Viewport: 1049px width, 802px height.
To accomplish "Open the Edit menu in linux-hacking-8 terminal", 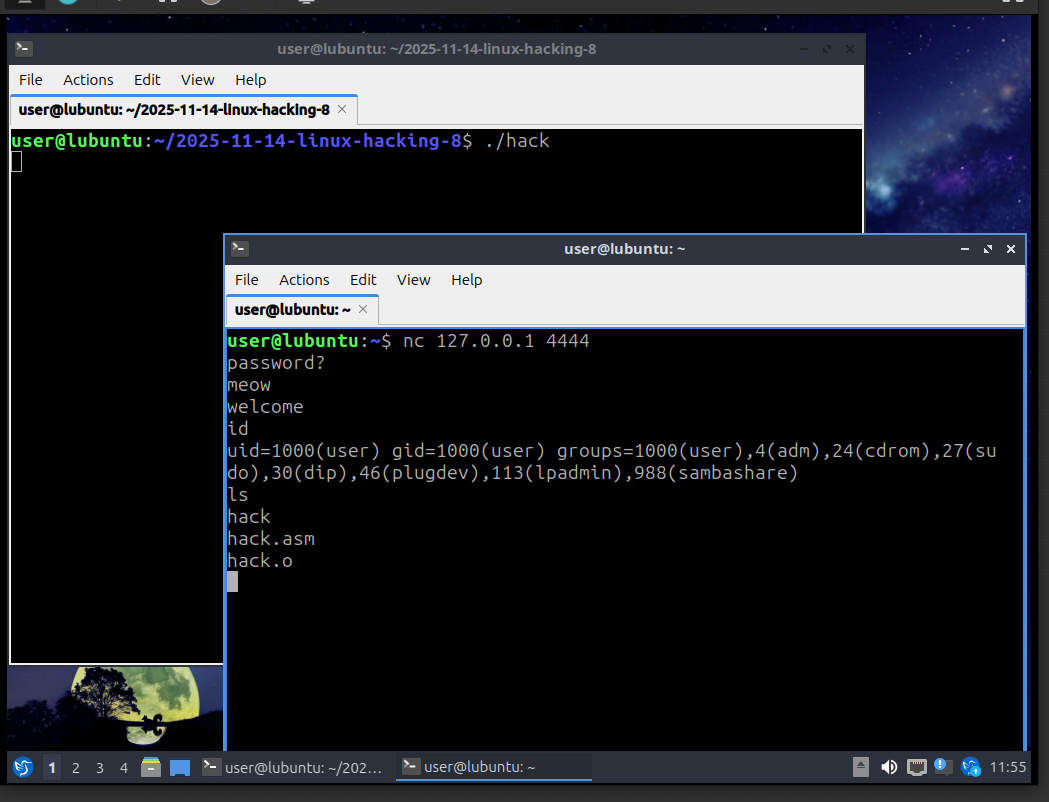I will click(147, 80).
